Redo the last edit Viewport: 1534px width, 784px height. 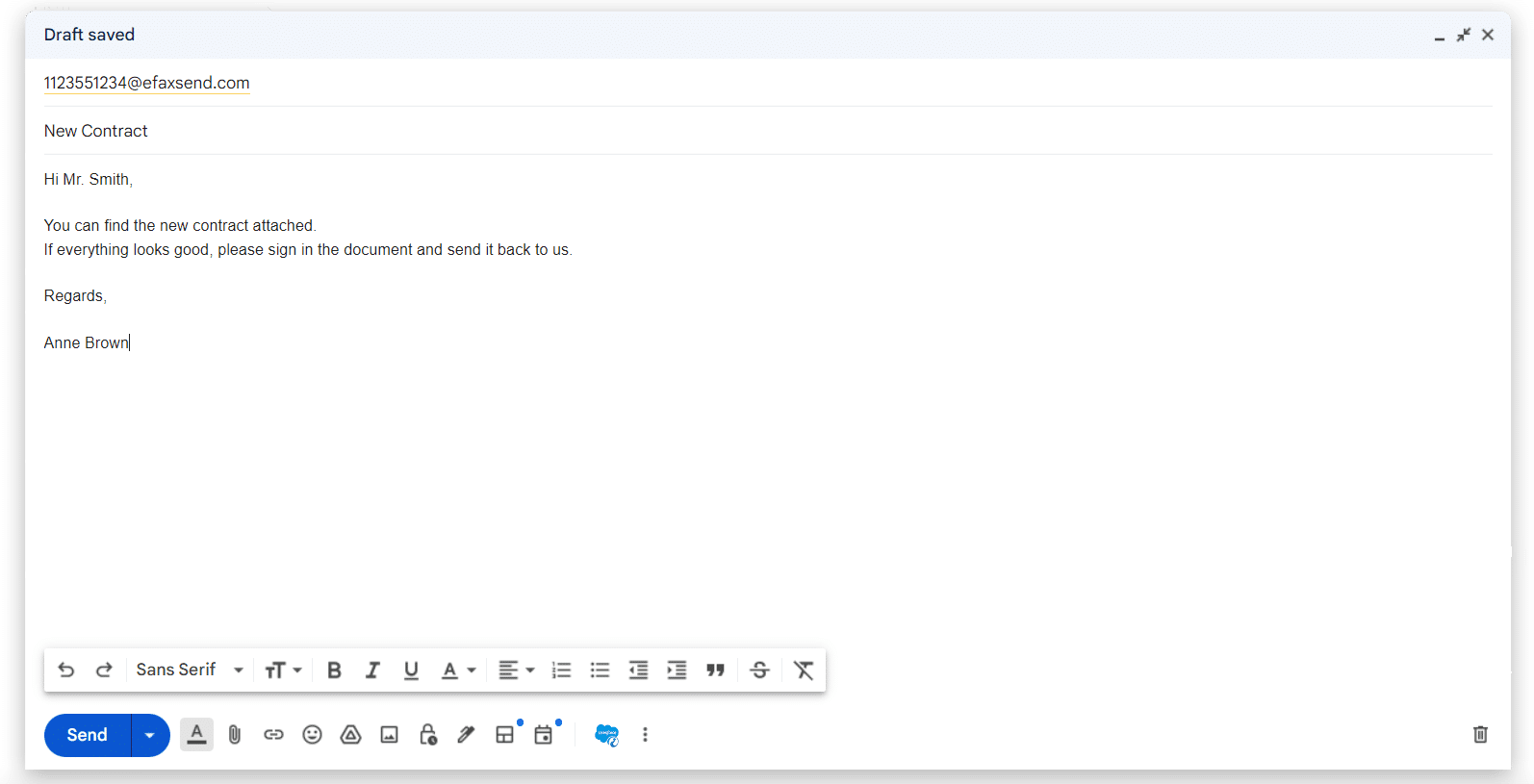104,670
